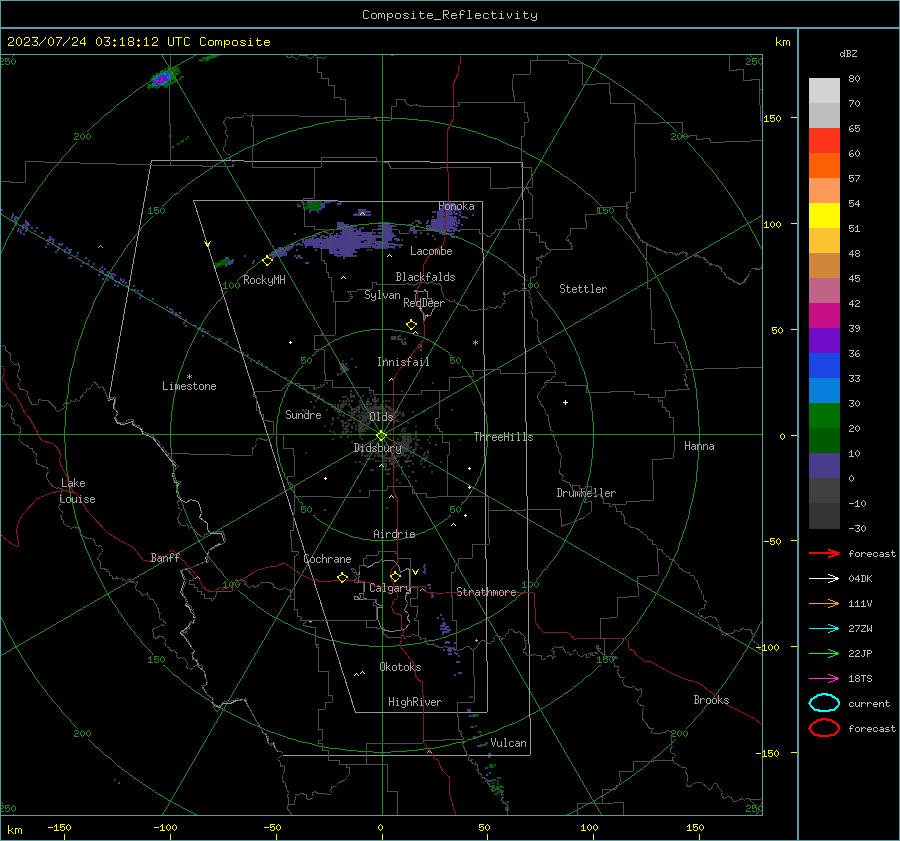Click the Ponoka city label
Image resolution: width=900 pixels, height=841 pixels.
(456, 206)
